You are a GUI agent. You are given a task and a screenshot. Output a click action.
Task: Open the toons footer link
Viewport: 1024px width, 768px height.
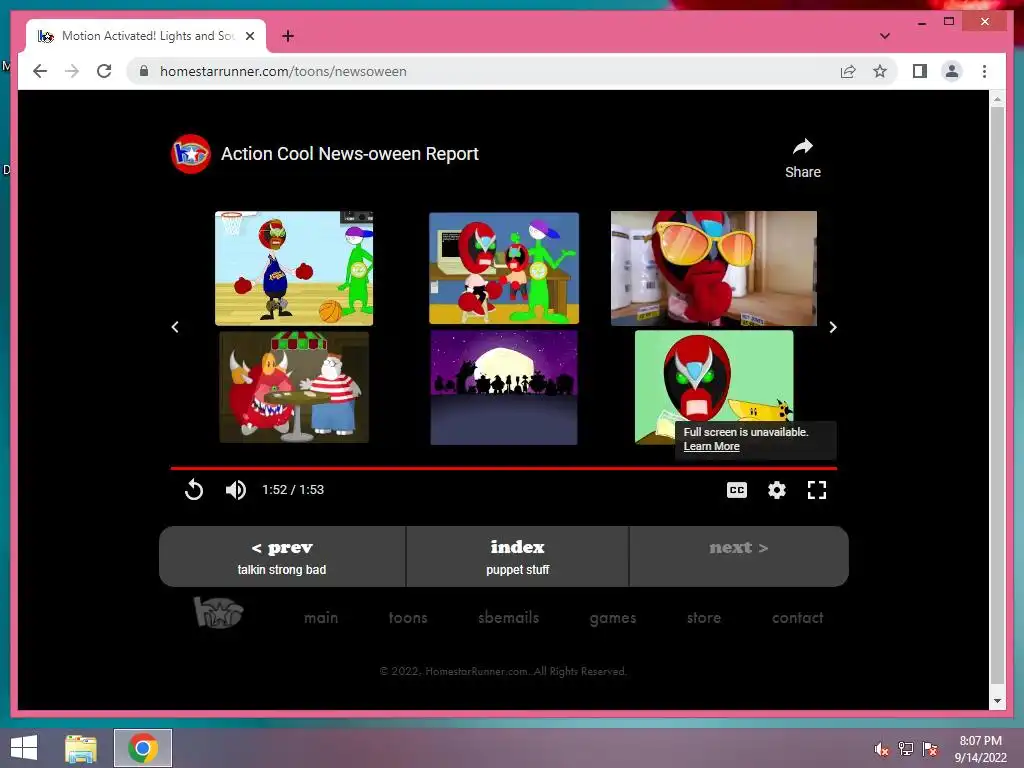click(x=408, y=617)
